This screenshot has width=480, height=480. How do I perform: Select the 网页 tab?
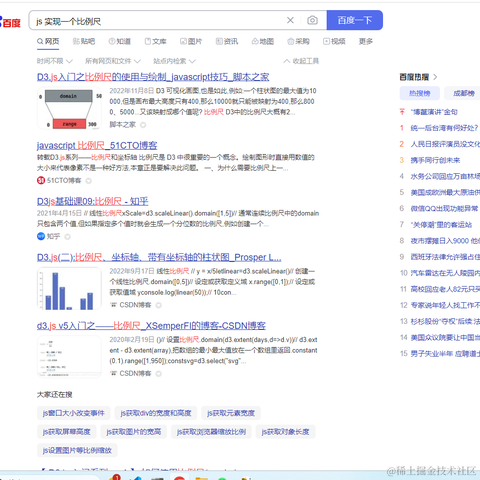48,41
